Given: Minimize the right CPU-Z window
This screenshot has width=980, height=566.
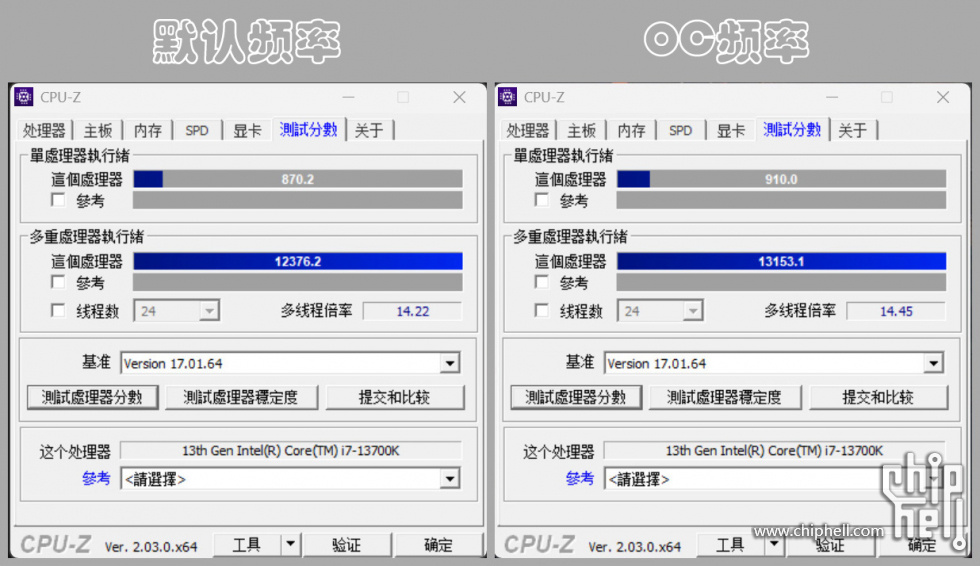Looking at the screenshot, I should pyautogui.click(x=832, y=97).
